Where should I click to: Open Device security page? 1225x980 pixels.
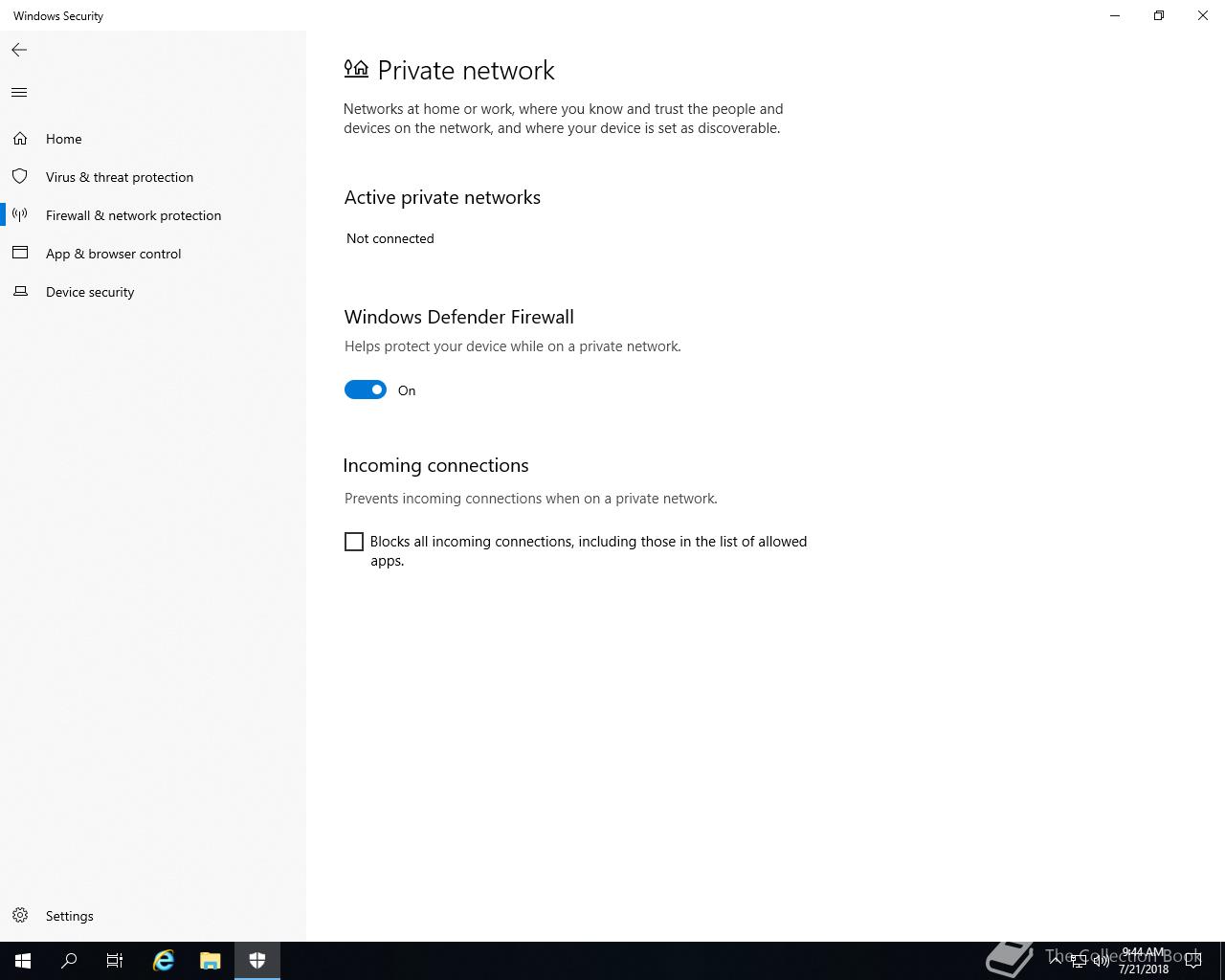point(153,292)
